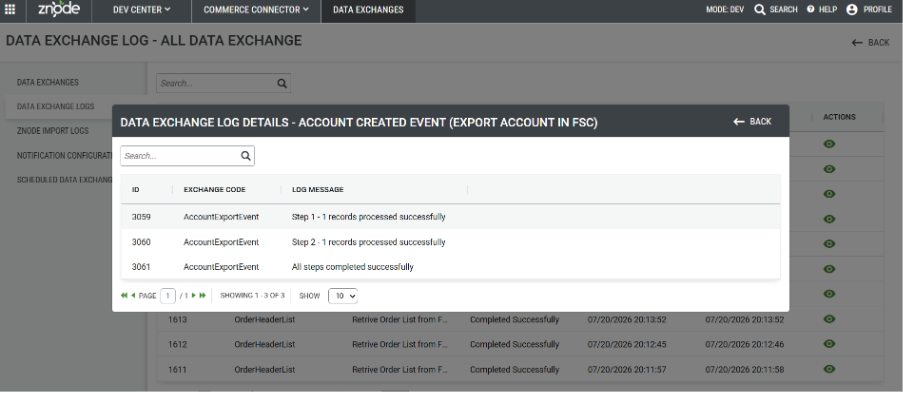This screenshot has width=903, height=393.
Task: Click AccountExportEvent in row 3061
Action: 221,267
